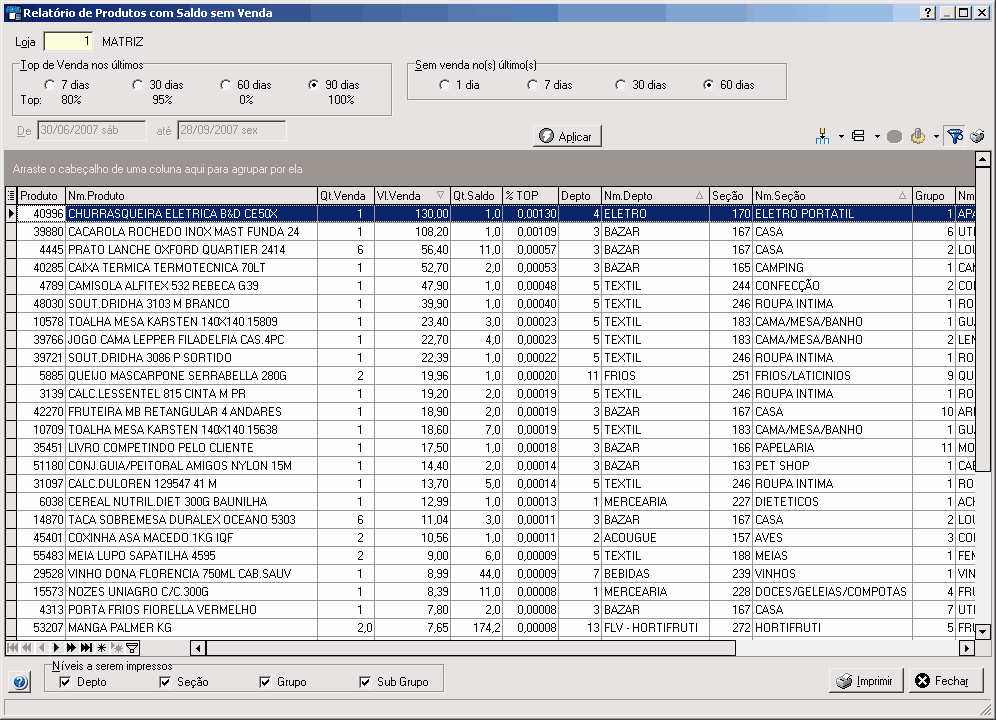The width and height of the screenshot is (996, 720).
Task: Select Top de Venda 60 dias
Action: 225,85
